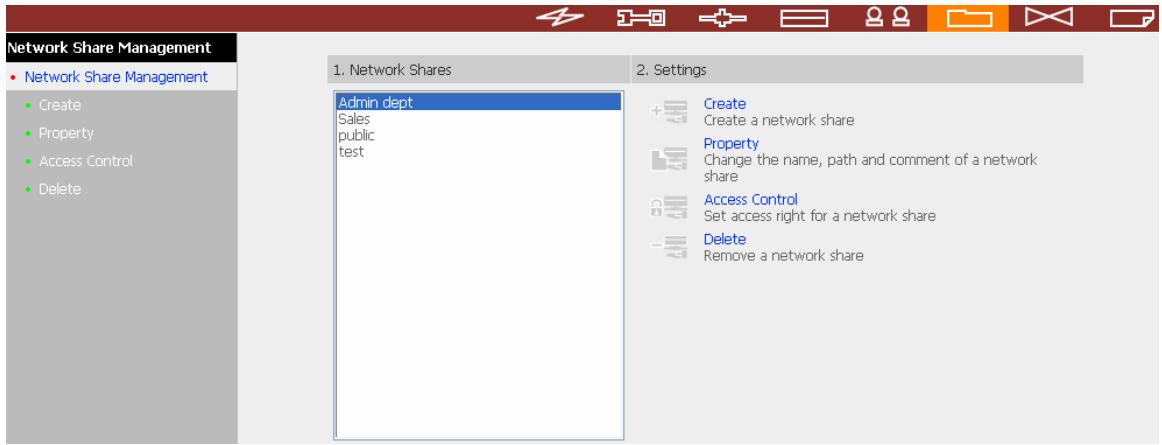Open the disk configuration drive icon
Image resolution: width=1162 pixels, height=445 pixels.
point(804,18)
